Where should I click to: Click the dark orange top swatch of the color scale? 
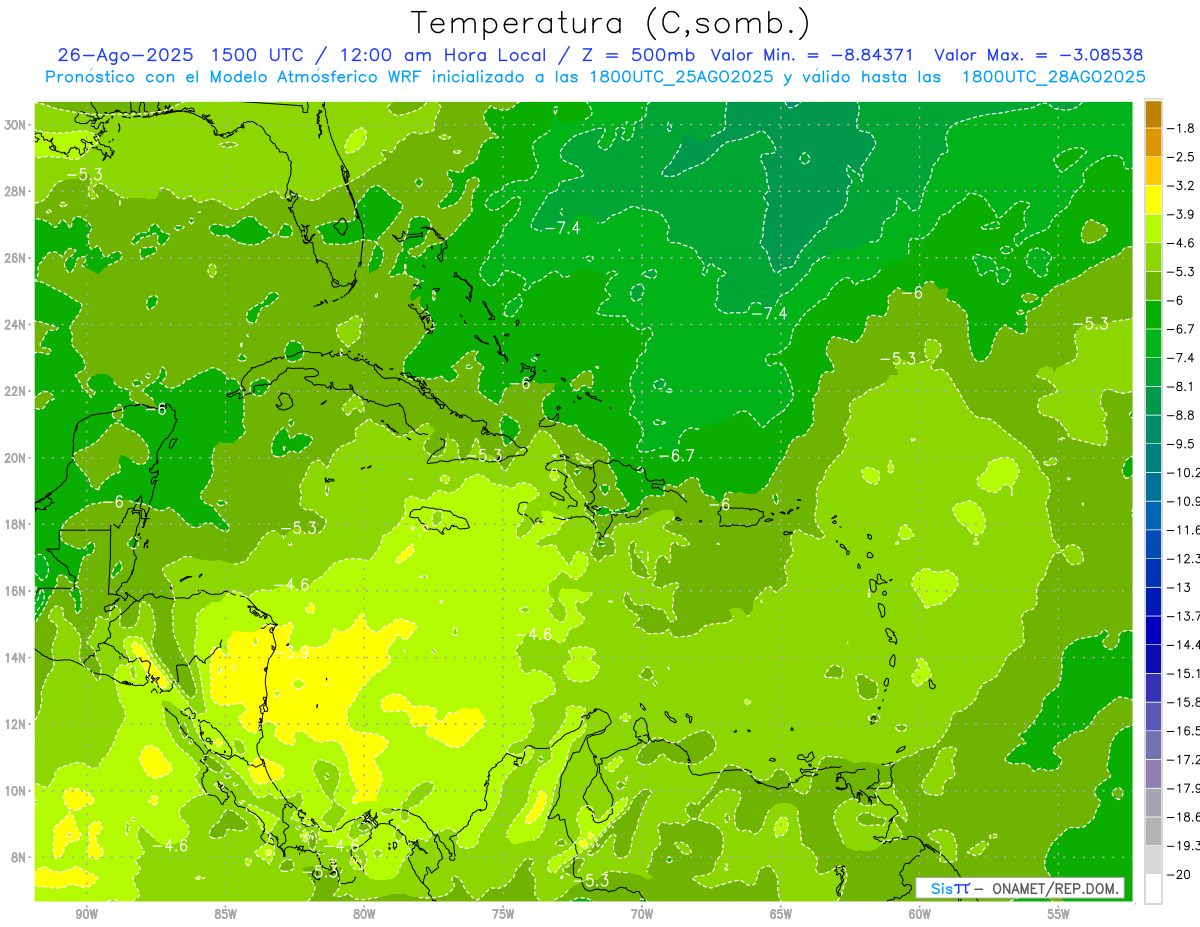[x=1154, y=114]
